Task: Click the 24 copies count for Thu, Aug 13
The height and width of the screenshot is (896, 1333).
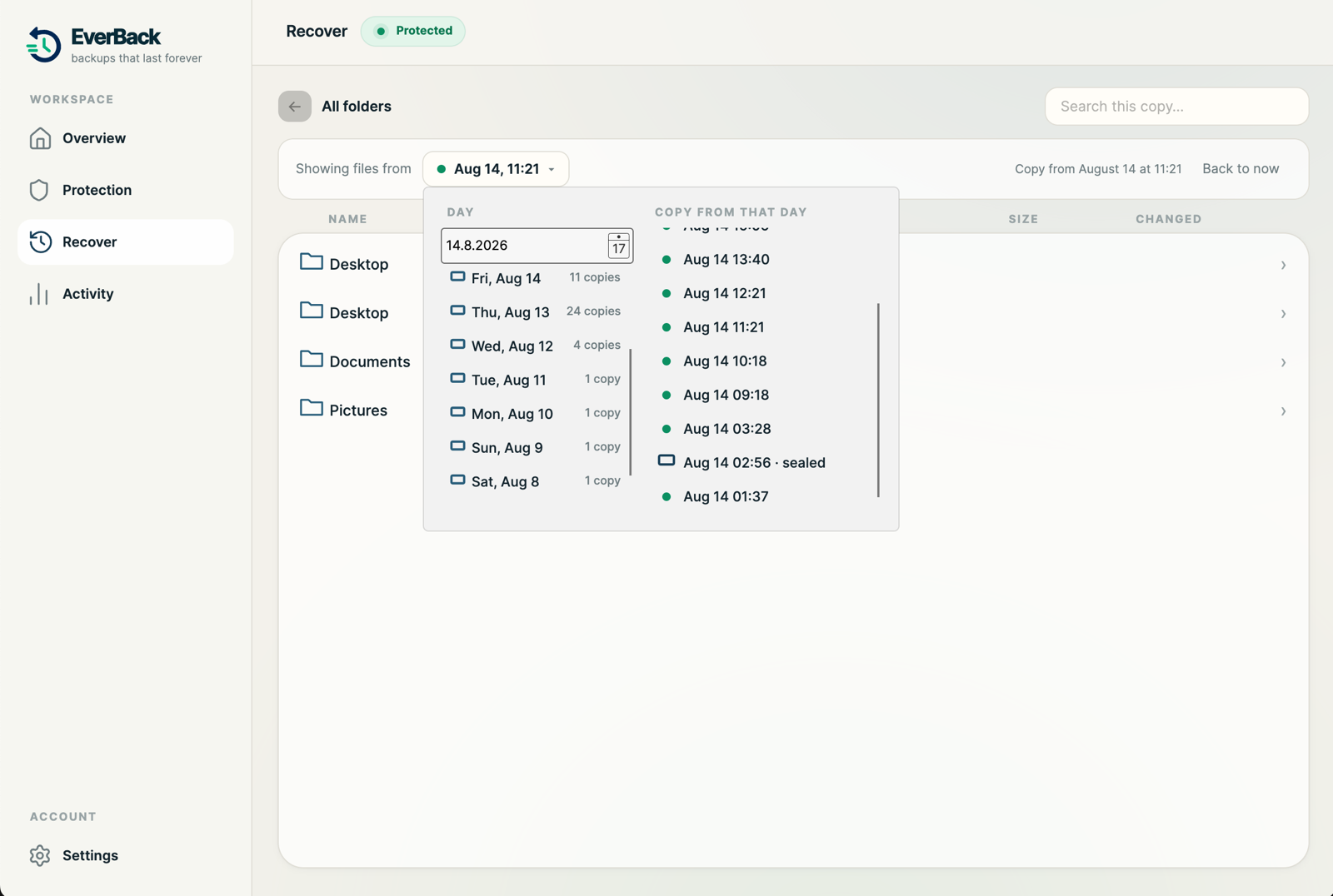Action: coord(593,311)
